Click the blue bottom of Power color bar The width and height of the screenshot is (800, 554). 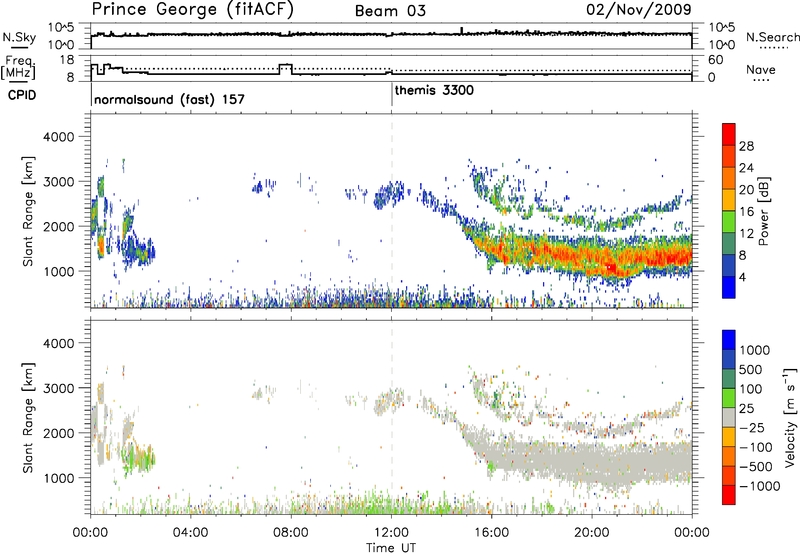(x=729, y=287)
